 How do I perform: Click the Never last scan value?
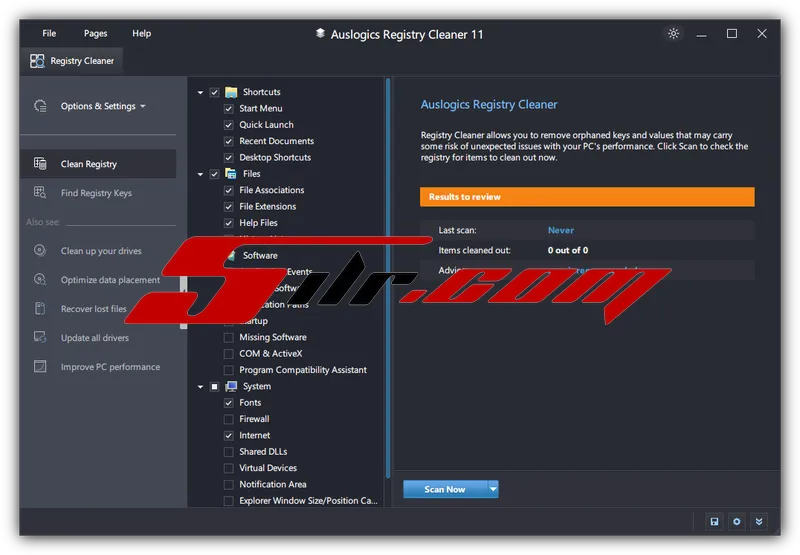(561, 230)
